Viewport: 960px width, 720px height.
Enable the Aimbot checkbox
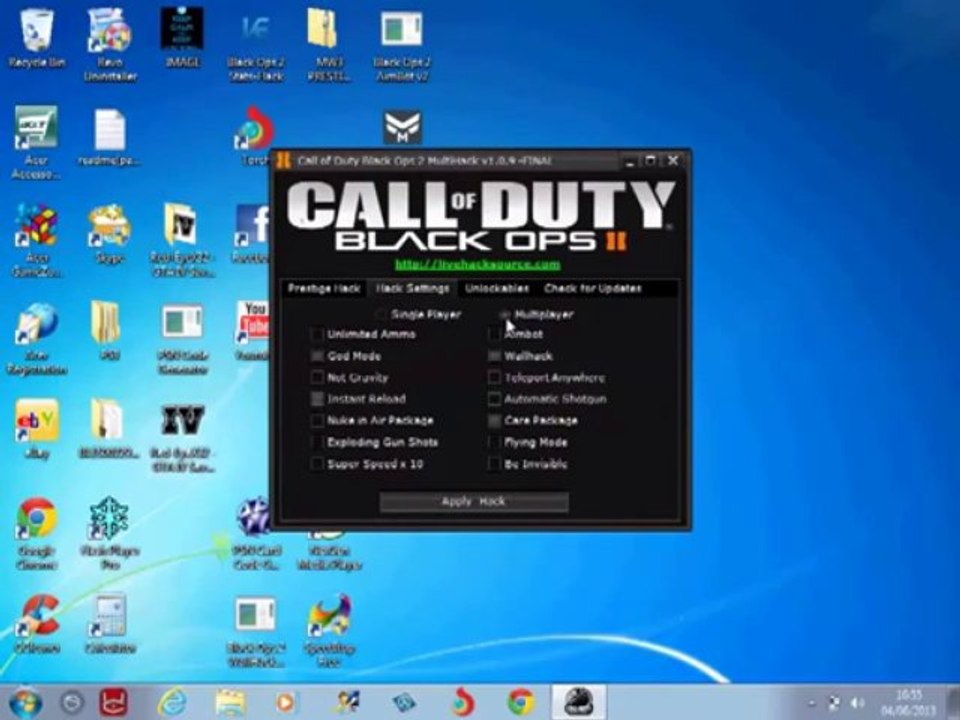click(x=494, y=334)
